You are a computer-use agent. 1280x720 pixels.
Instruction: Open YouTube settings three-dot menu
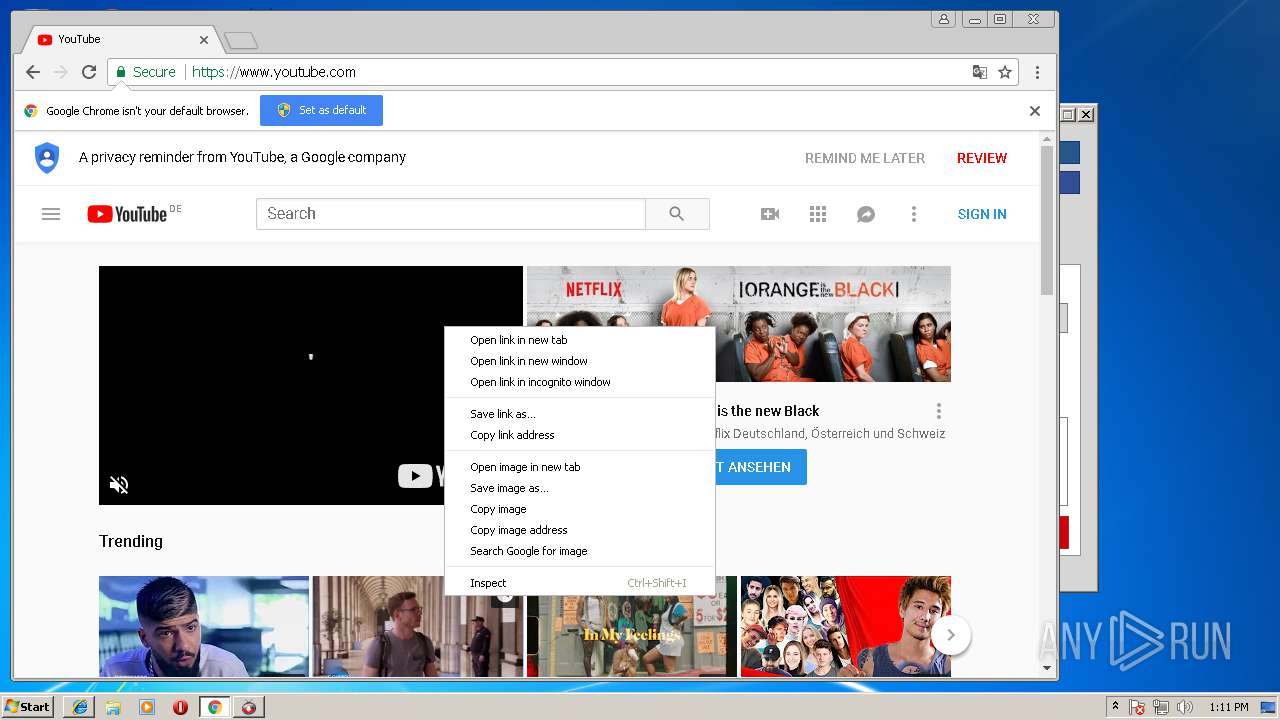tap(913, 214)
